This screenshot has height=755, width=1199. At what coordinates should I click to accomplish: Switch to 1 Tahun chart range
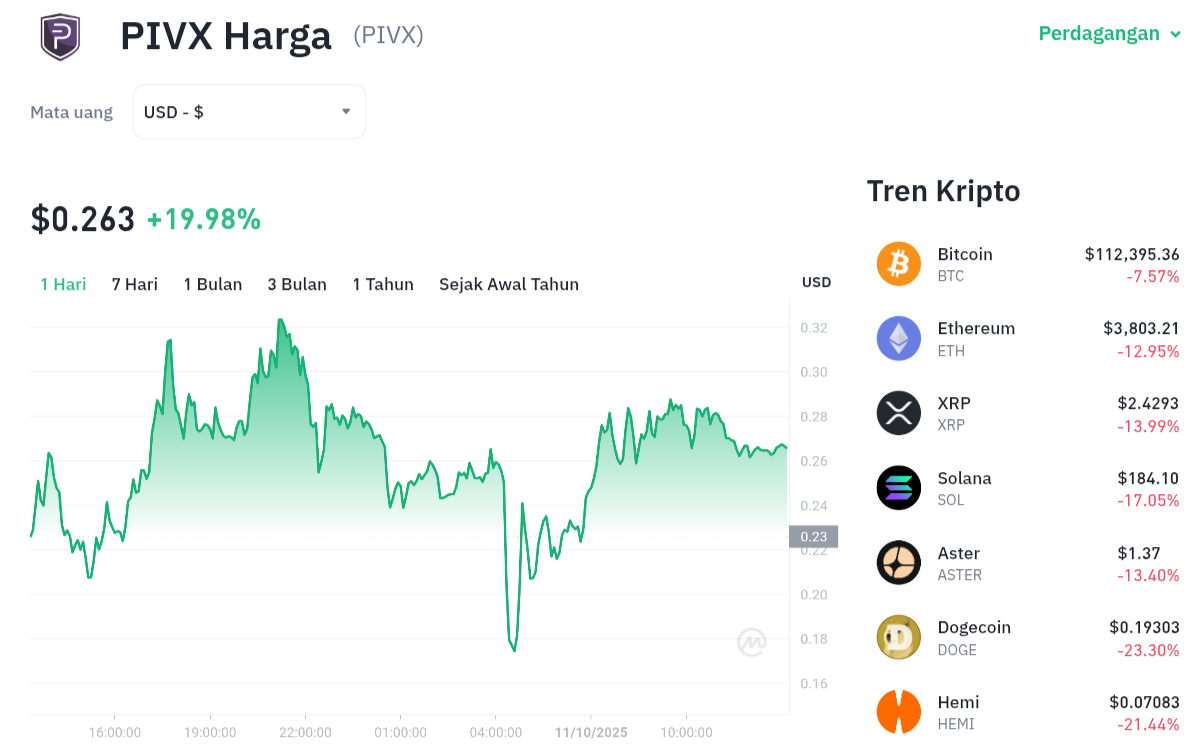click(x=383, y=284)
